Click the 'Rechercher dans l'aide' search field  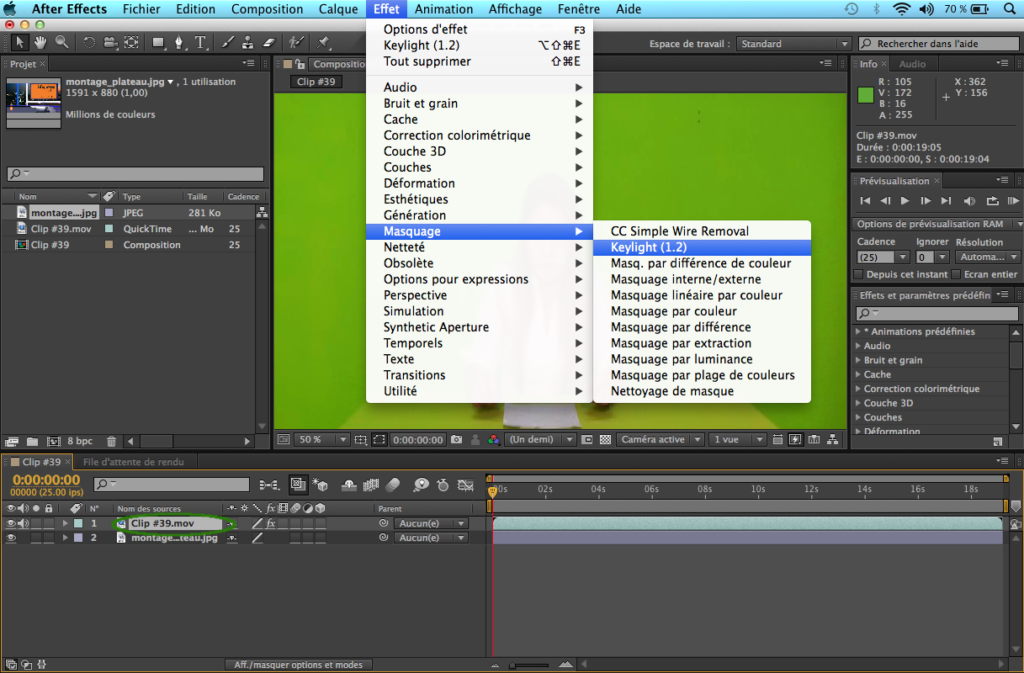940,44
